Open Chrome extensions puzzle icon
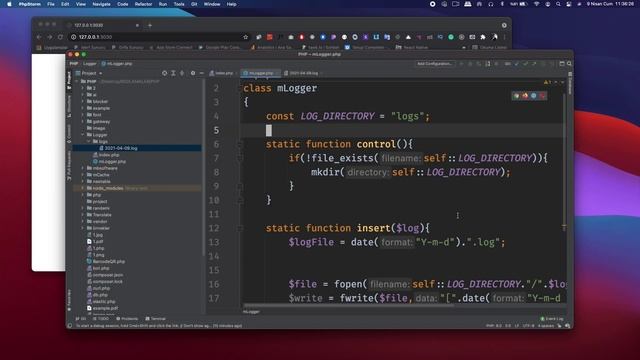This screenshot has height=360, width=640. click(483, 37)
